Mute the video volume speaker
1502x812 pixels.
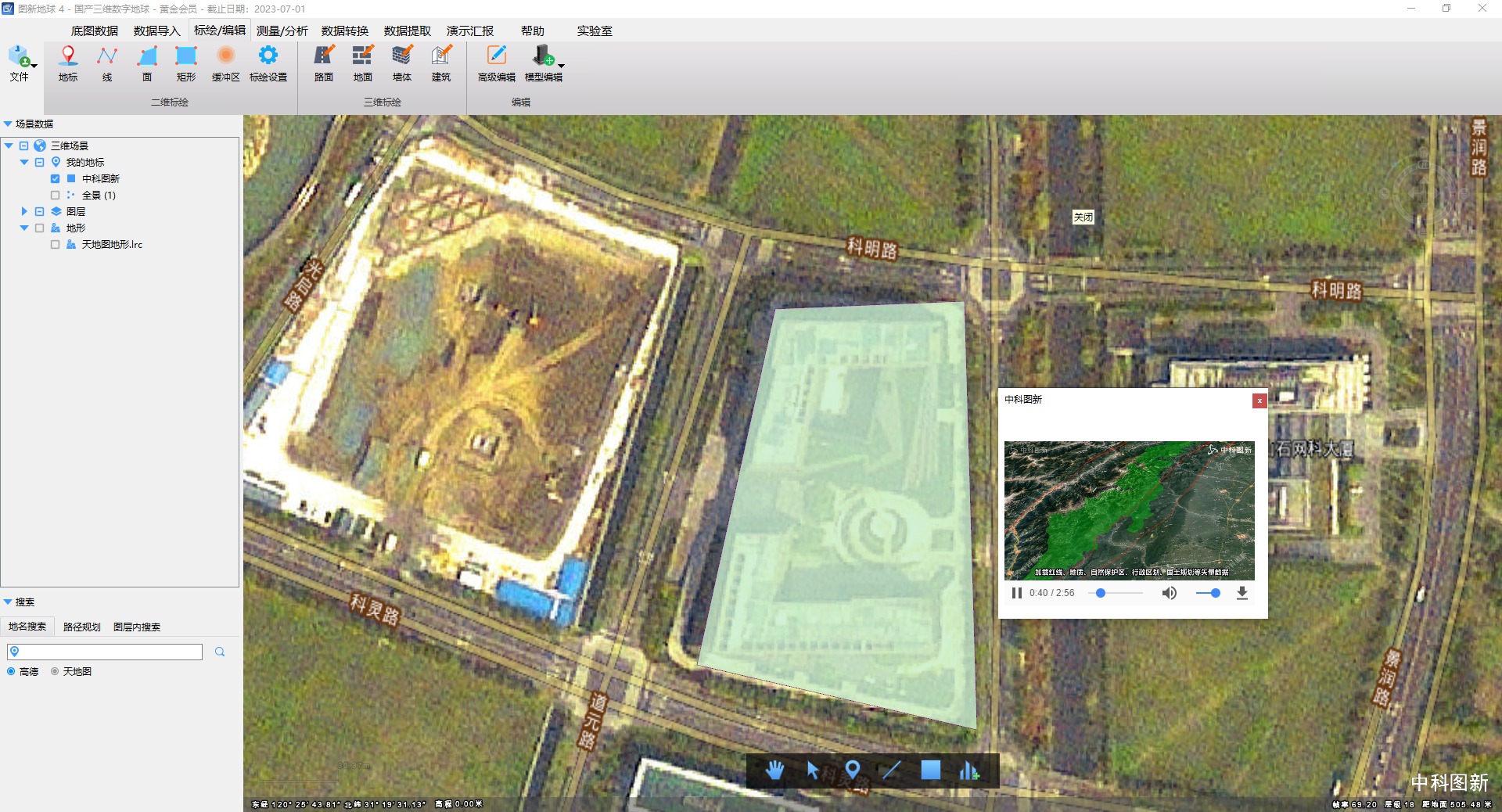click(1170, 593)
